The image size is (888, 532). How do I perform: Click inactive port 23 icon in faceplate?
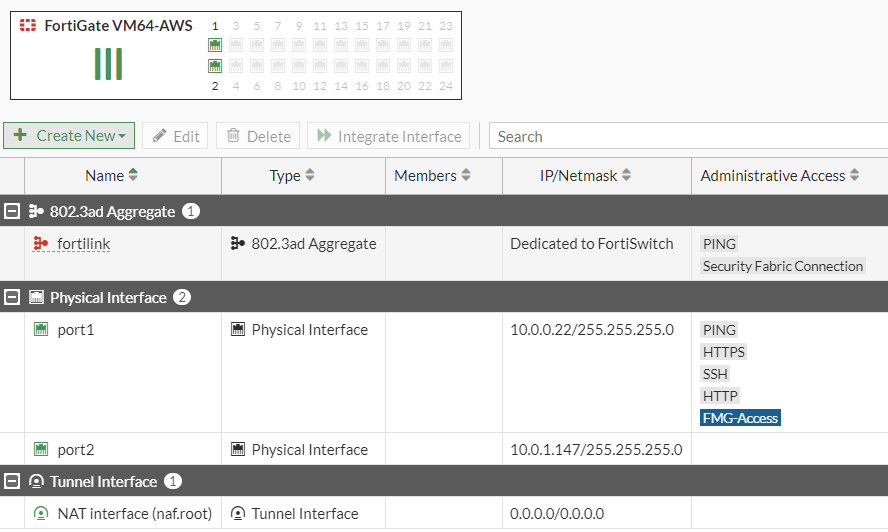tap(446, 45)
